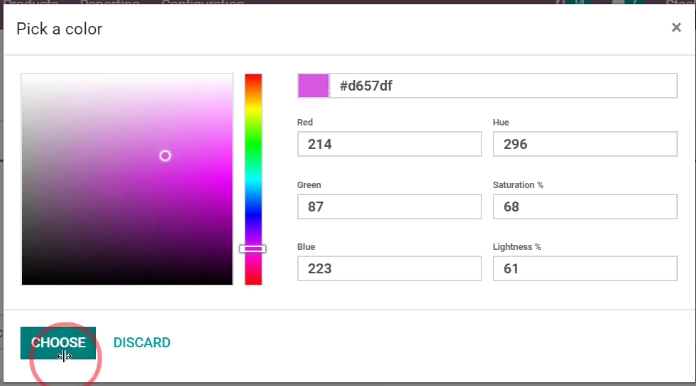Select yellow on the hue strip
The image size is (696, 386).
(253, 110)
